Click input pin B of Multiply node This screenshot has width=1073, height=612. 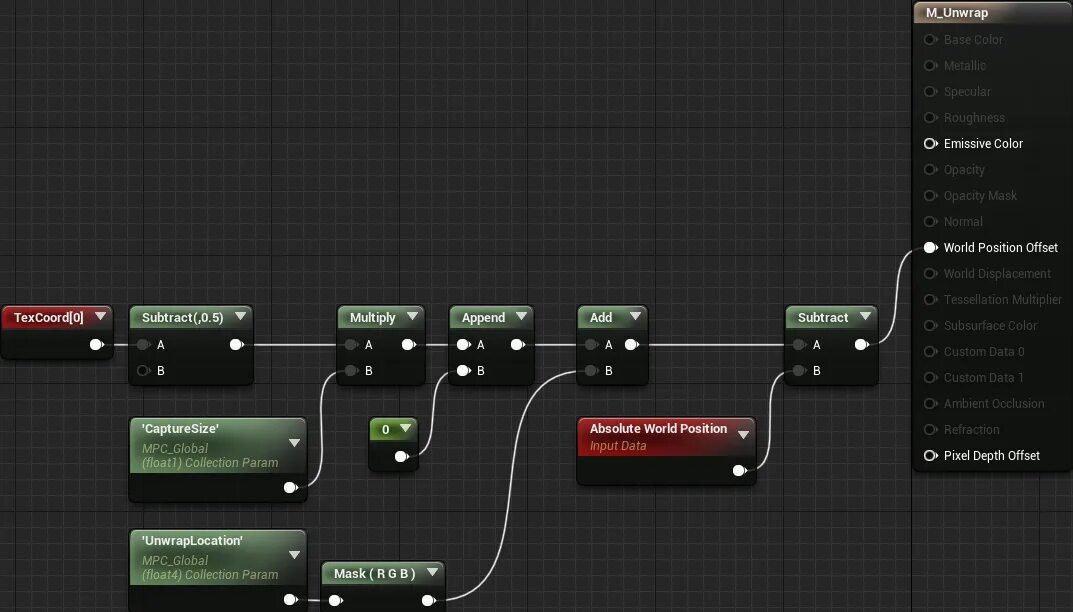click(x=352, y=370)
